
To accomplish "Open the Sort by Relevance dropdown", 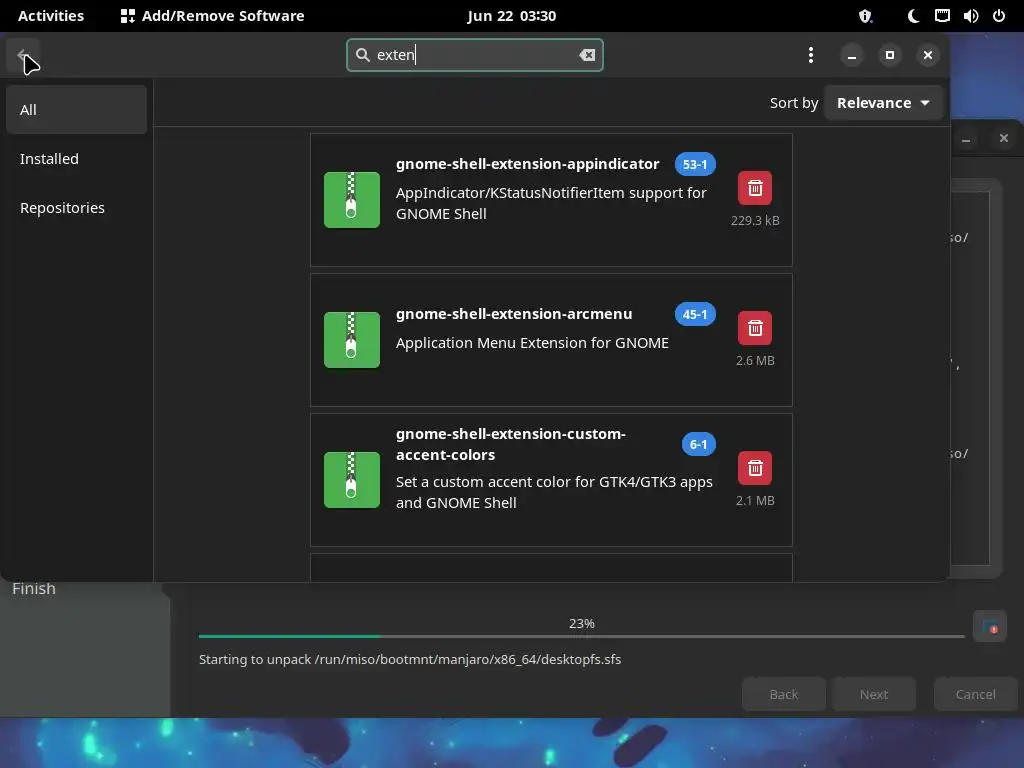I will tap(884, 103).
